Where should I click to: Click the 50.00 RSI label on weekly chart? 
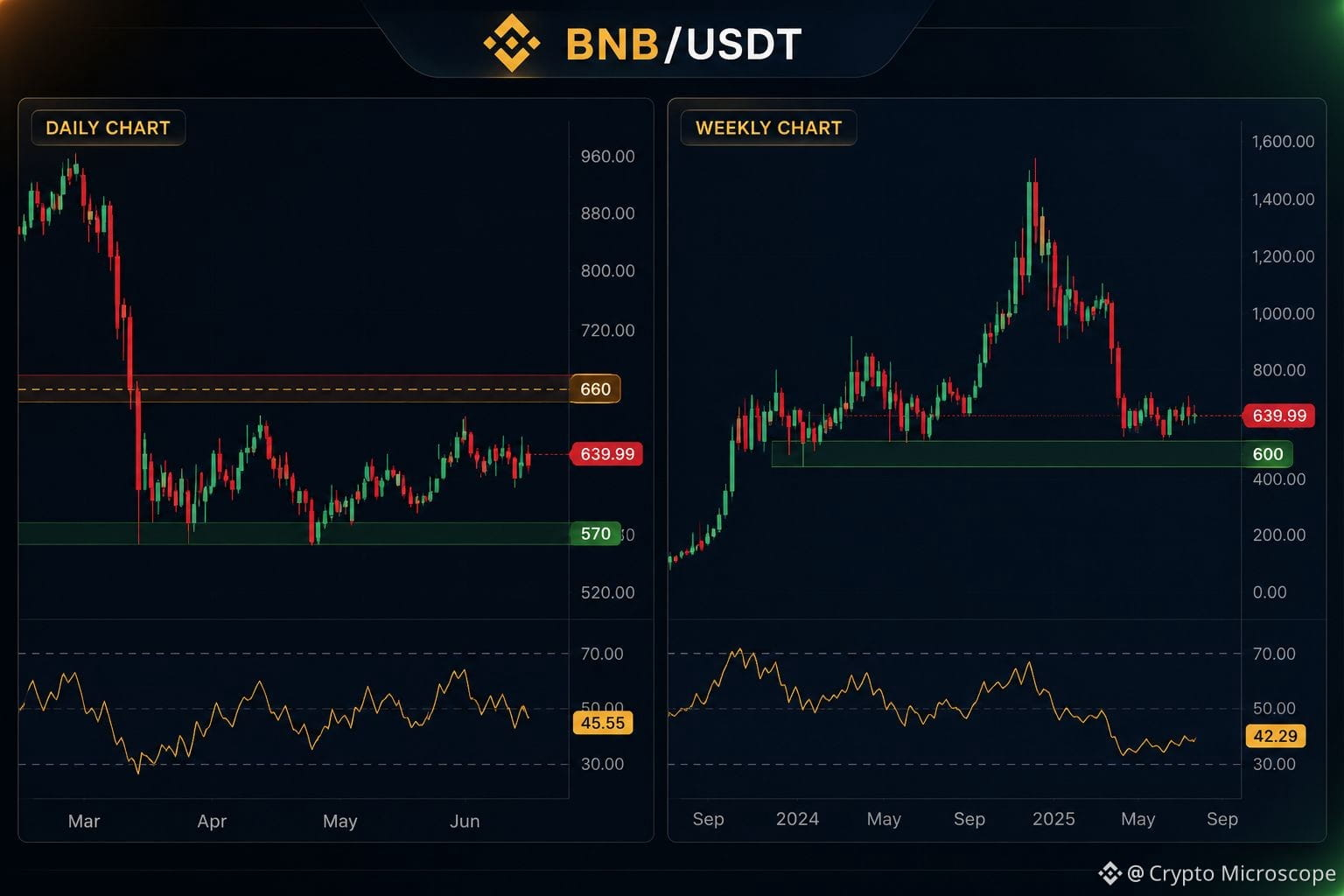tap(1274, 708)
